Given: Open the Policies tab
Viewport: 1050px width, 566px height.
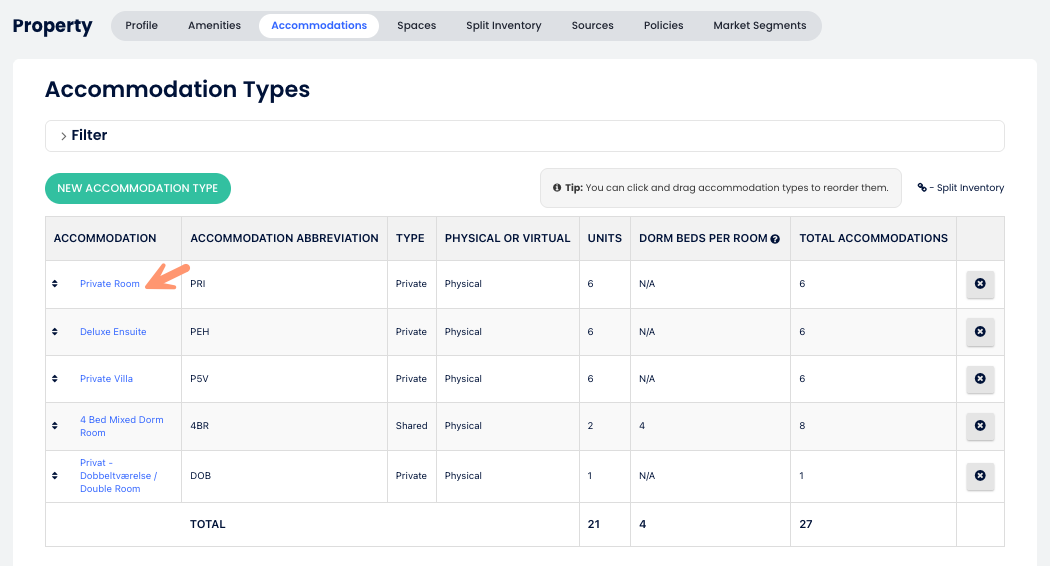Looking at the screenshot, I should [663, 26].
